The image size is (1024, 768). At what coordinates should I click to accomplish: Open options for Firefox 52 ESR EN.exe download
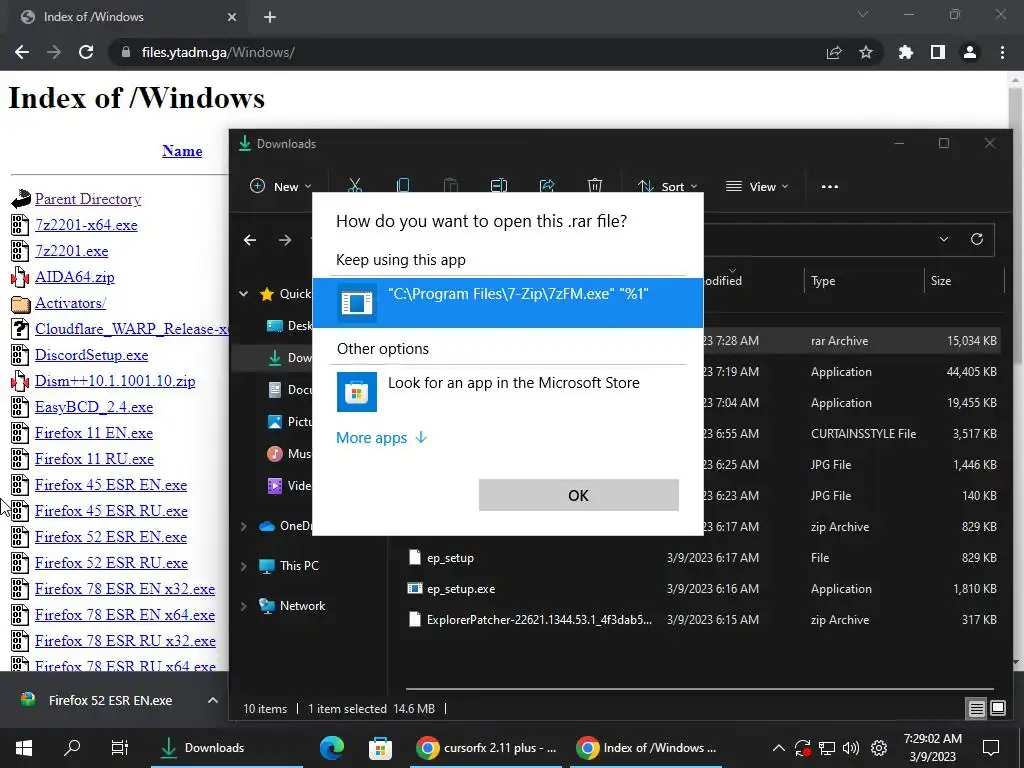click(x=212, y=700)
